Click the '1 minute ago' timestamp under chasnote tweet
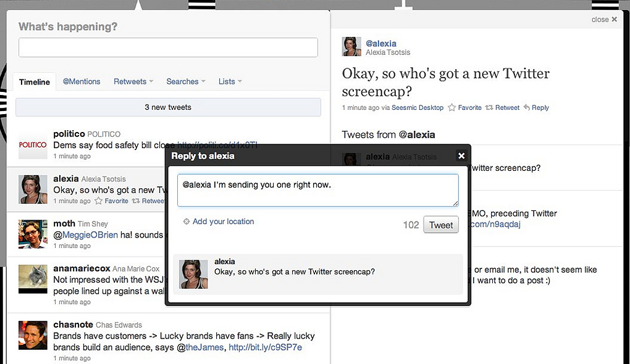Image resolution: width=630 pixels, height=364 pixels. pos(72,358)
